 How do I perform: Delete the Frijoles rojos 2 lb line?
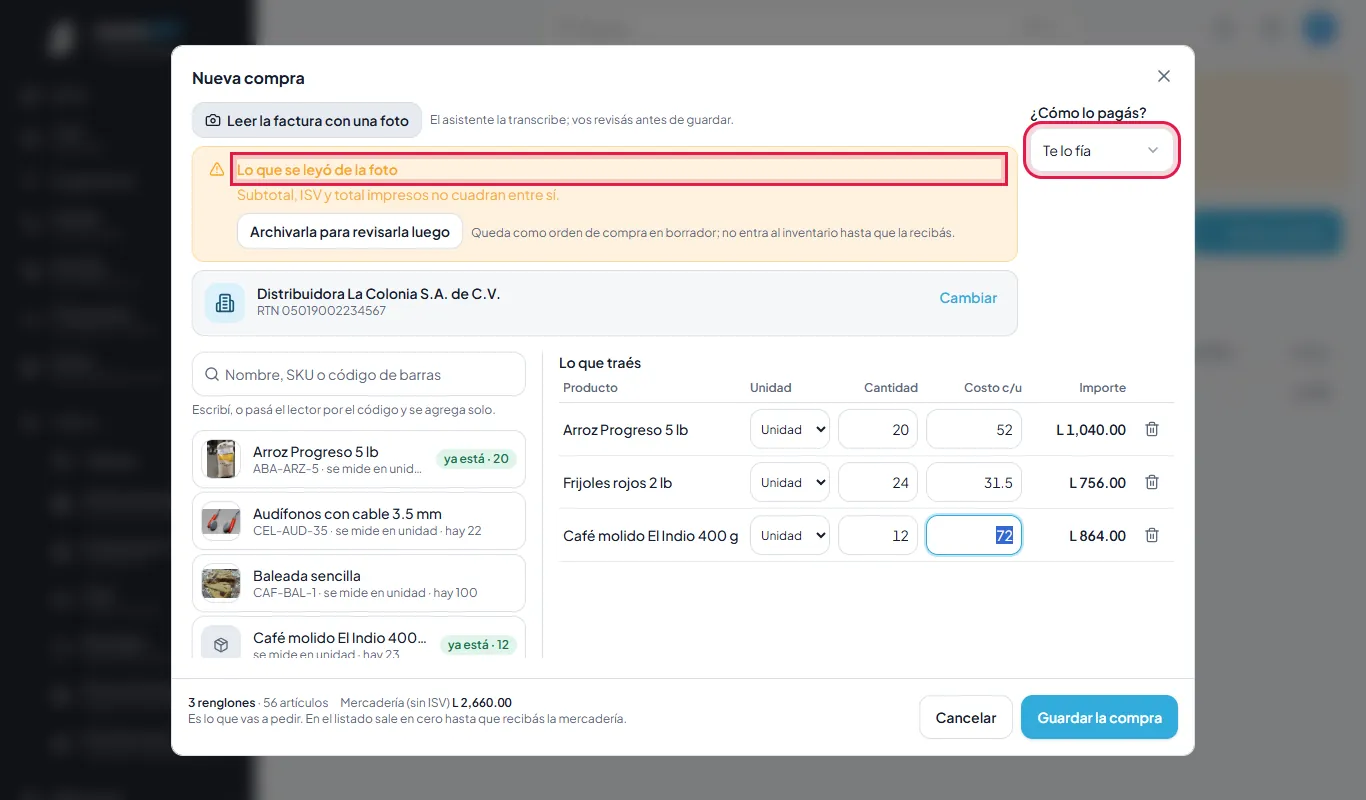[1152, 483]
